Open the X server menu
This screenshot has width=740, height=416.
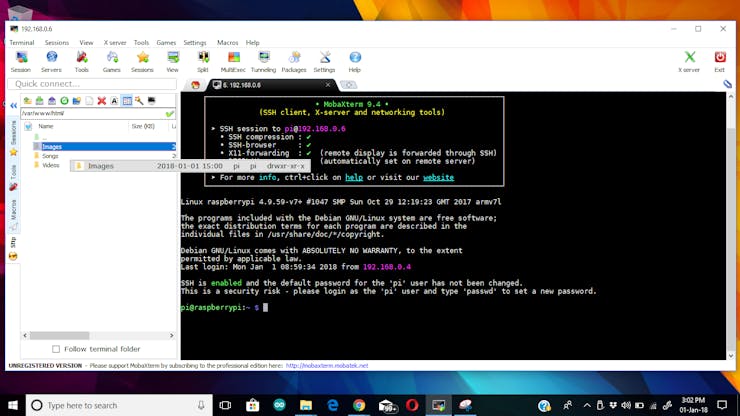pos(115,42)
